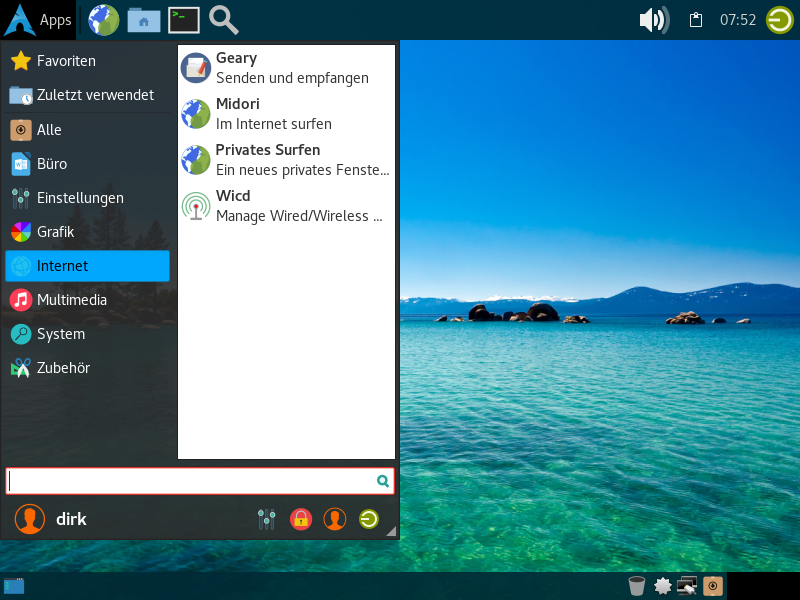Launch the terminal from top panel
800x600 pixels.
(183, 19)
